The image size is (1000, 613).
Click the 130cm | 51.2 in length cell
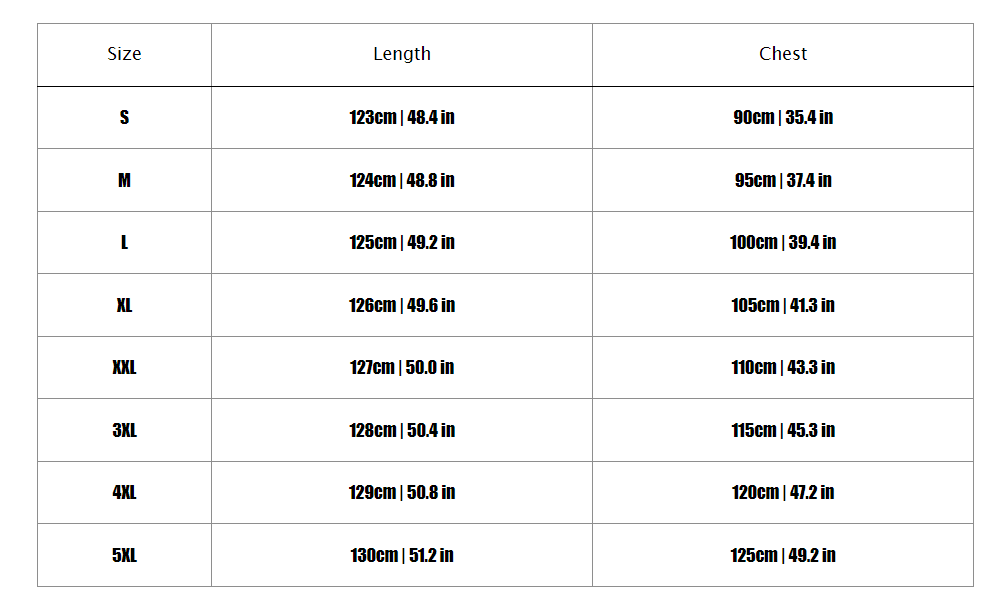pyautogui.click(x=402, y=555)
